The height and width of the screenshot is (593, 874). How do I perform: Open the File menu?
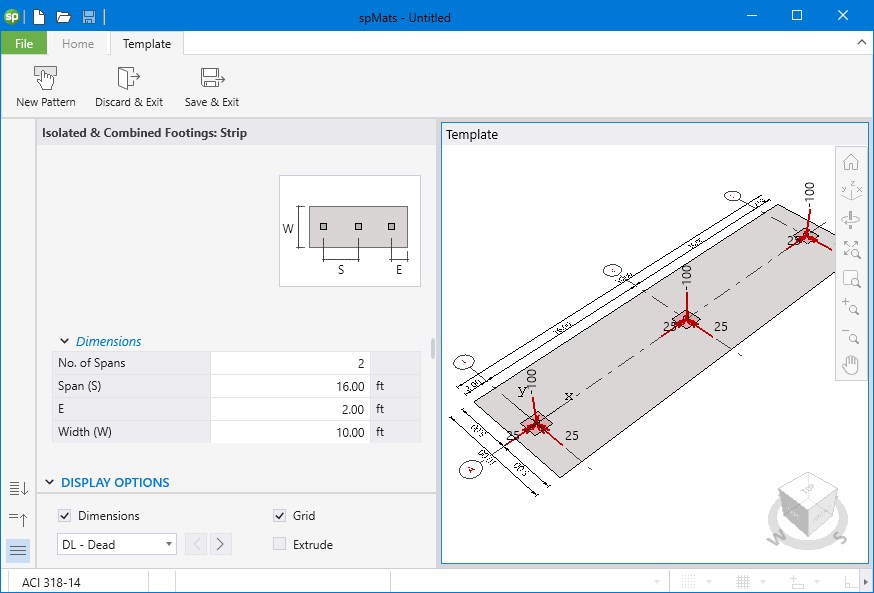point(24,44)
